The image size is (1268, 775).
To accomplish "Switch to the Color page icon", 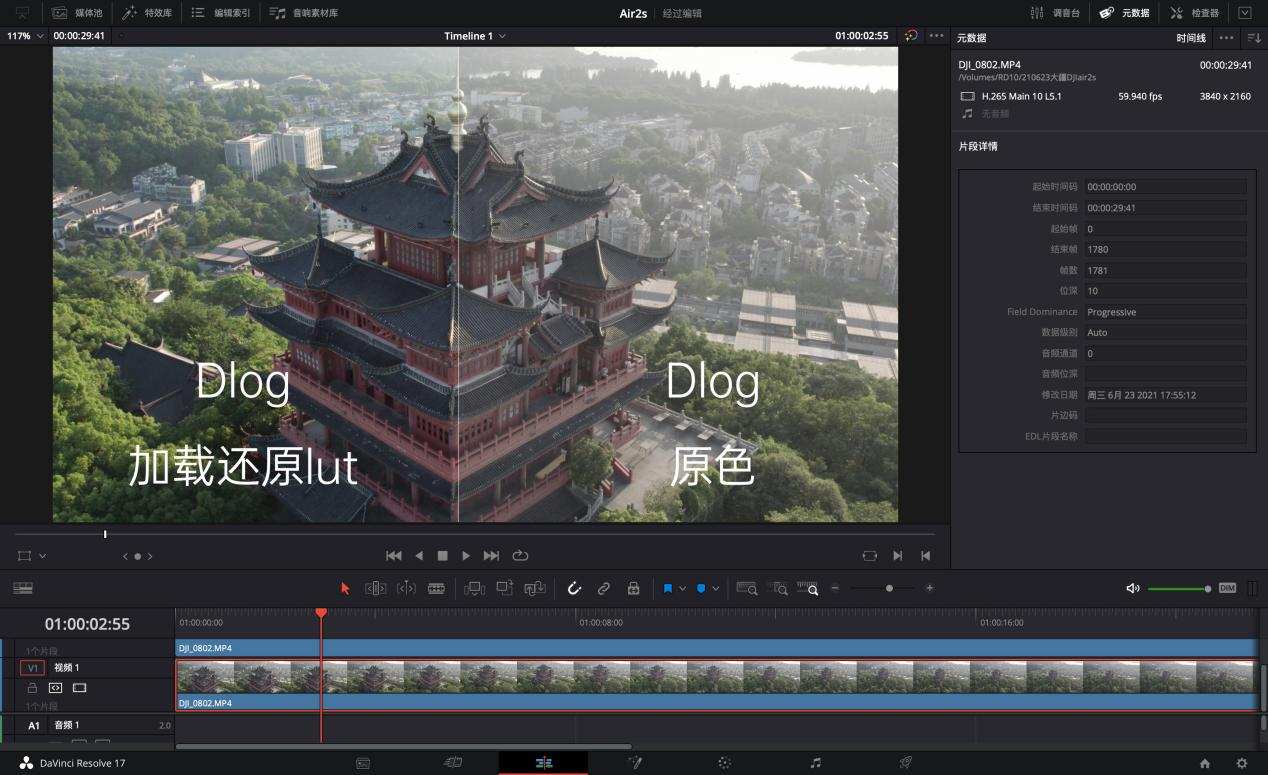I will [x=724, y=762].
